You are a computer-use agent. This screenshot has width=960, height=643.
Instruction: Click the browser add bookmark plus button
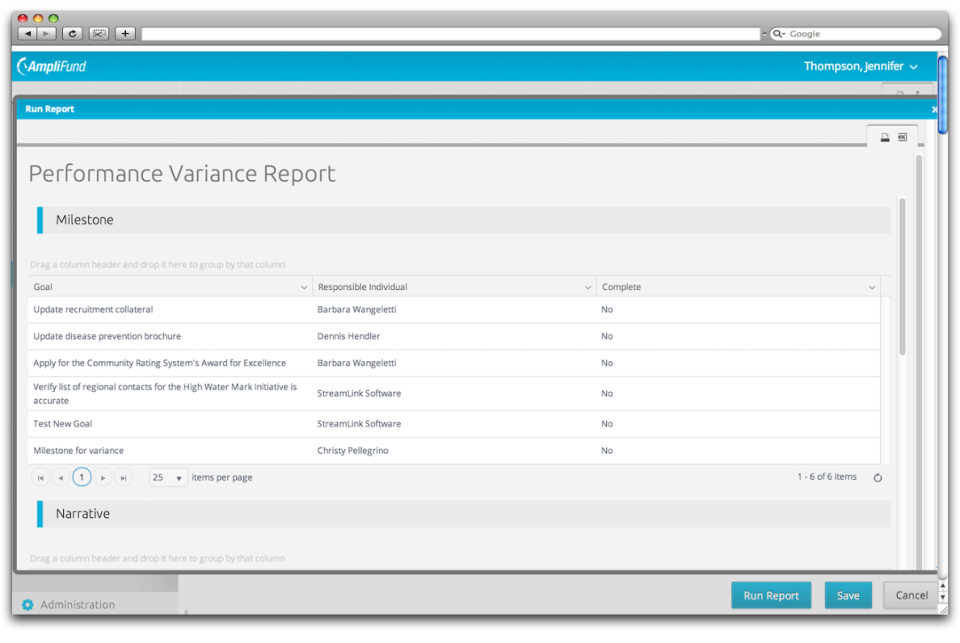pos(125,33)
